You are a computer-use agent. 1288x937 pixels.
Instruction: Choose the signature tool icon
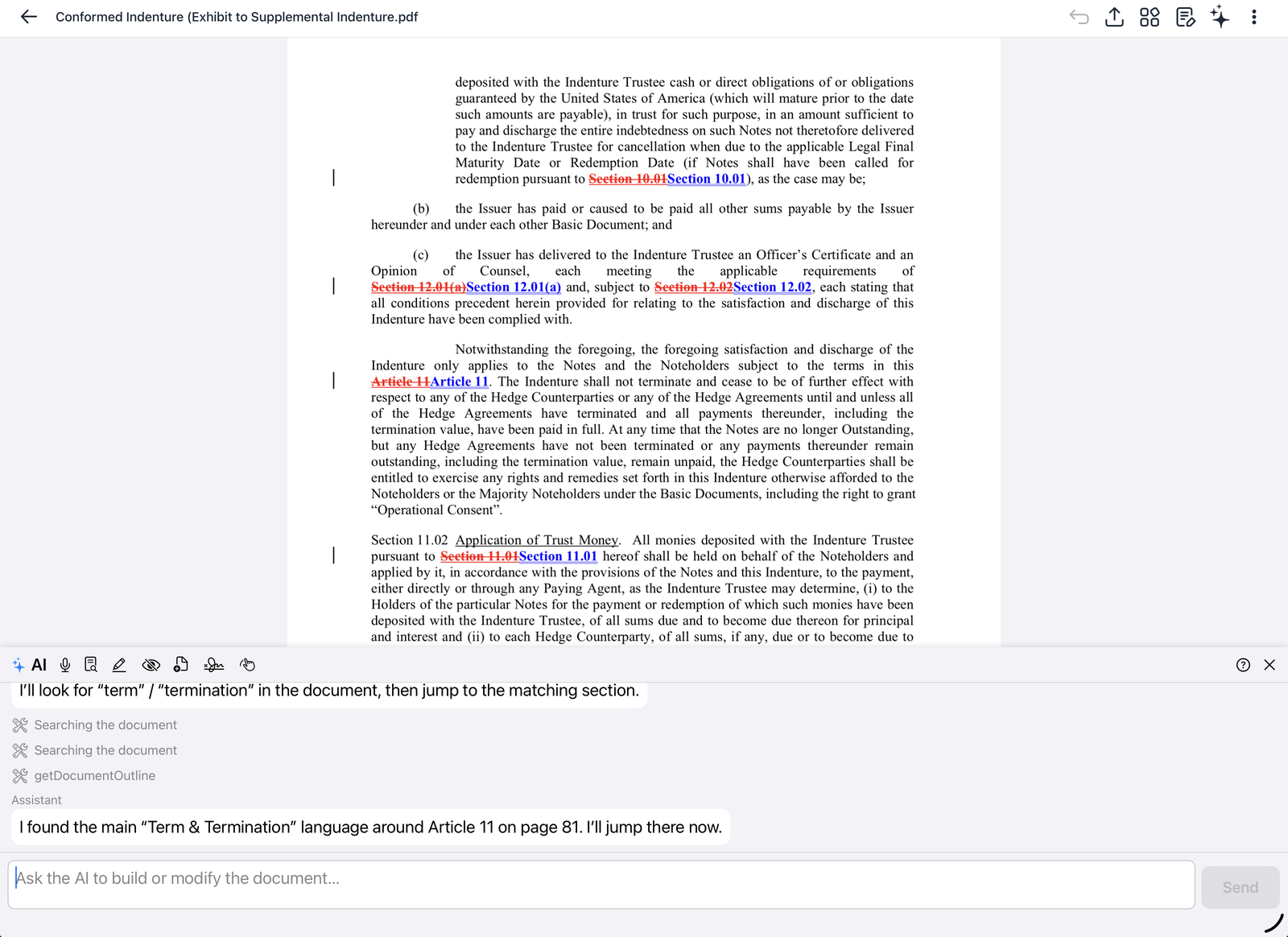pyautogui.click(x=213, y=665)
